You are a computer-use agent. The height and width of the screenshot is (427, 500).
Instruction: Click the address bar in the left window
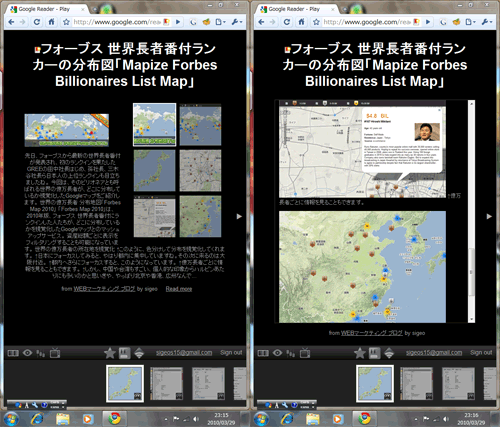pos(117,22)
